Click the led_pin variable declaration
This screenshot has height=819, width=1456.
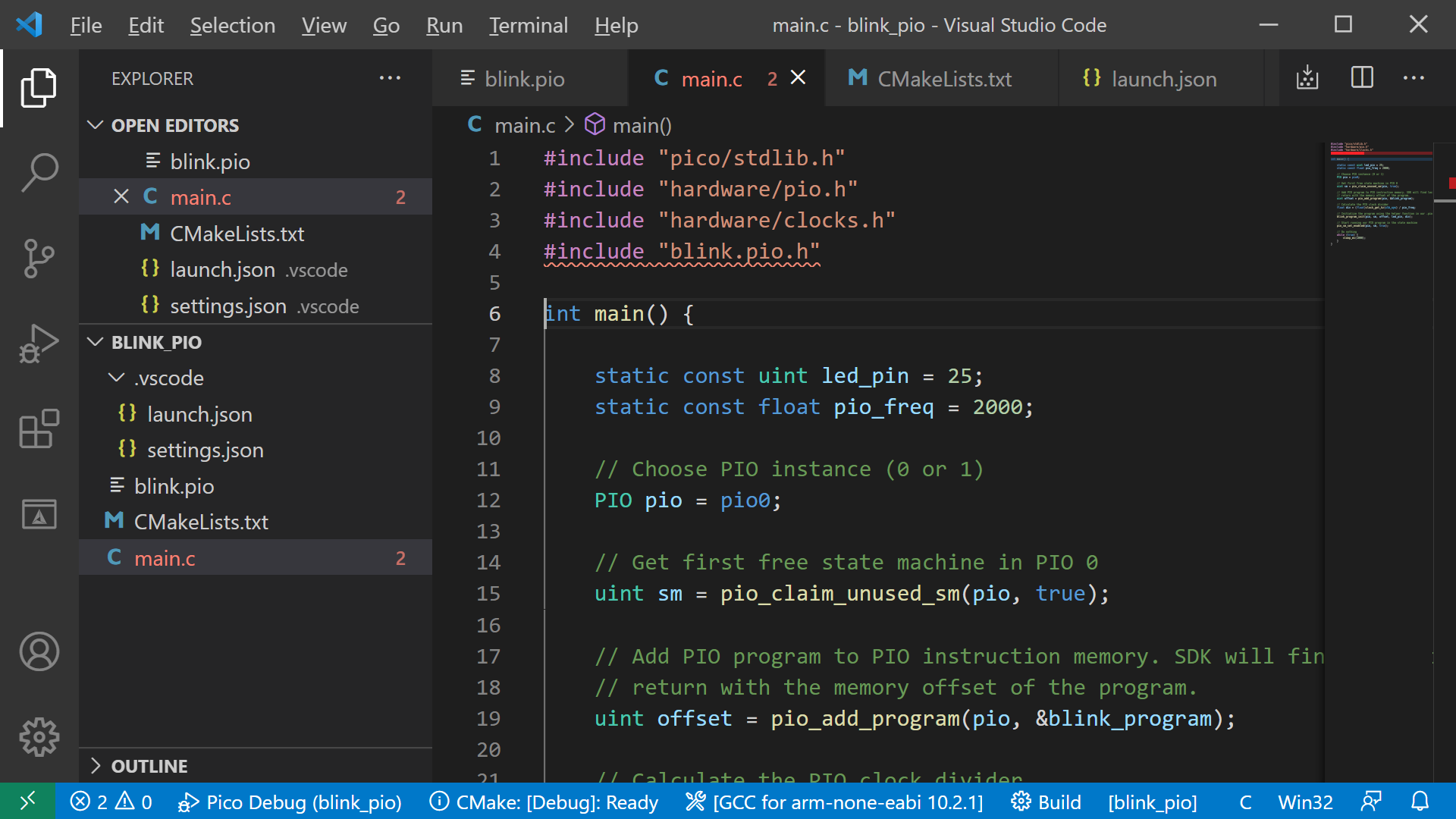click(865, 376)
